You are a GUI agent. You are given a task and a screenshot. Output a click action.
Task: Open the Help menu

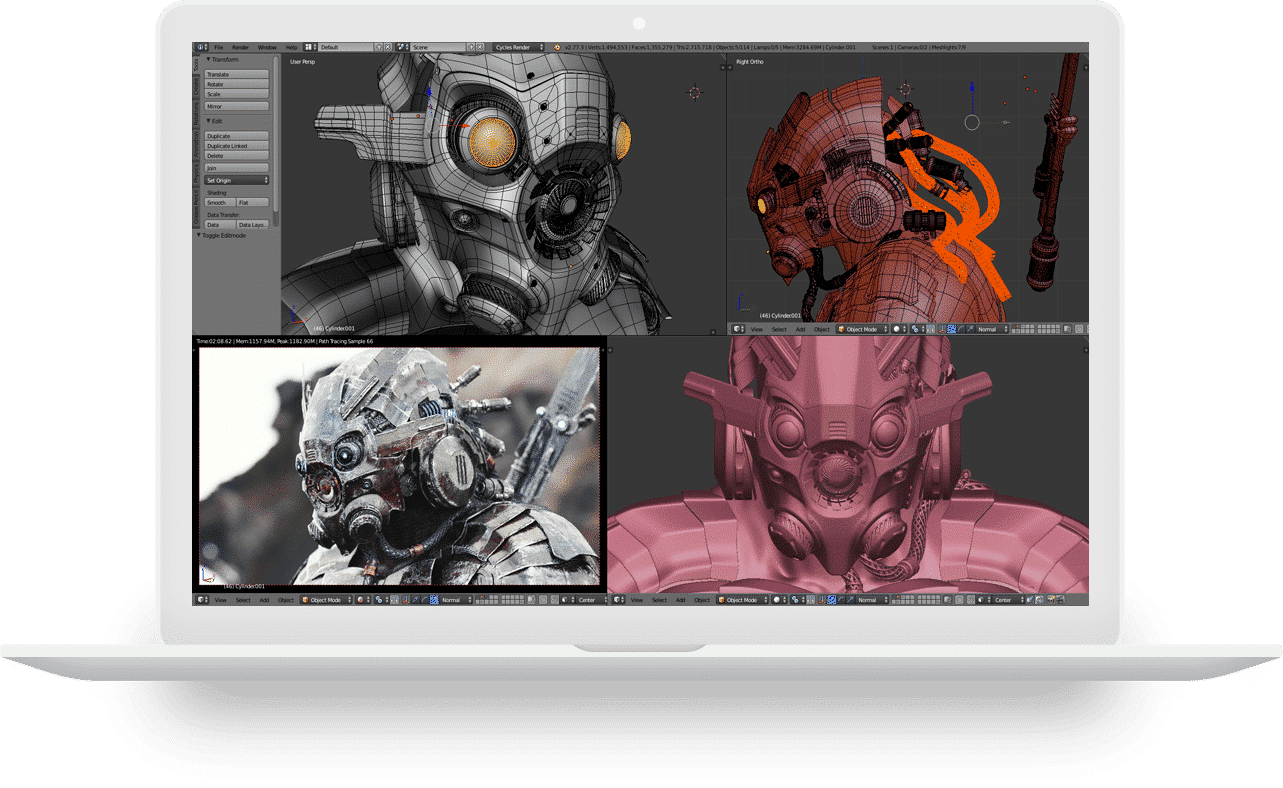pyautogui.click(x=291, y=47)
